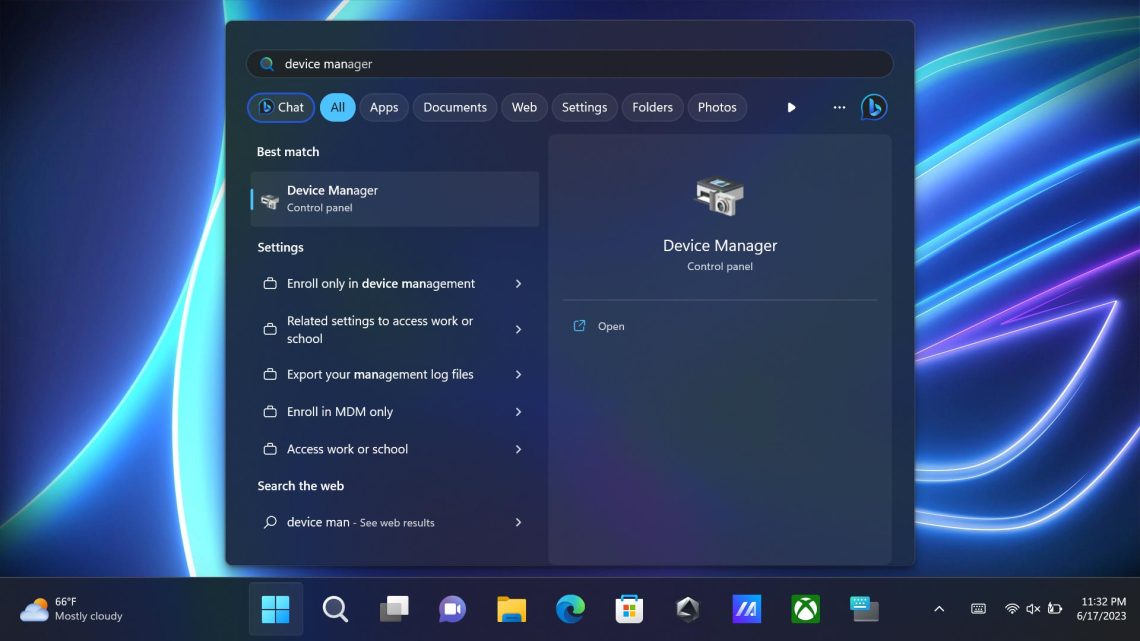Open the clock showing 11:32 PM
This screenshot has height=641, width=1140.
pyautogui.click(x=1101, y=609)
